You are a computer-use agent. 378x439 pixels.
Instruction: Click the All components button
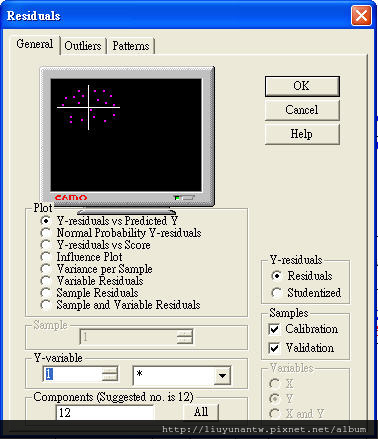point(201,412)
